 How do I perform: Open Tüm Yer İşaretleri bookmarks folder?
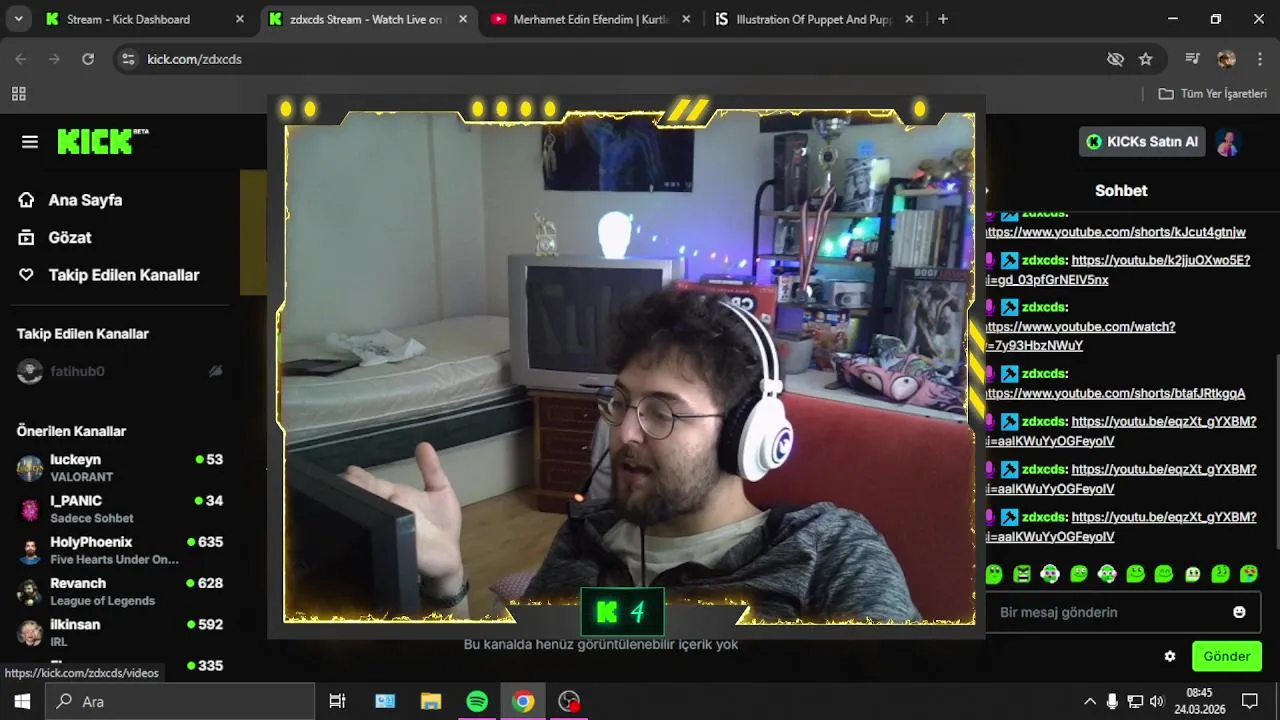click(x=1212, y=94)
